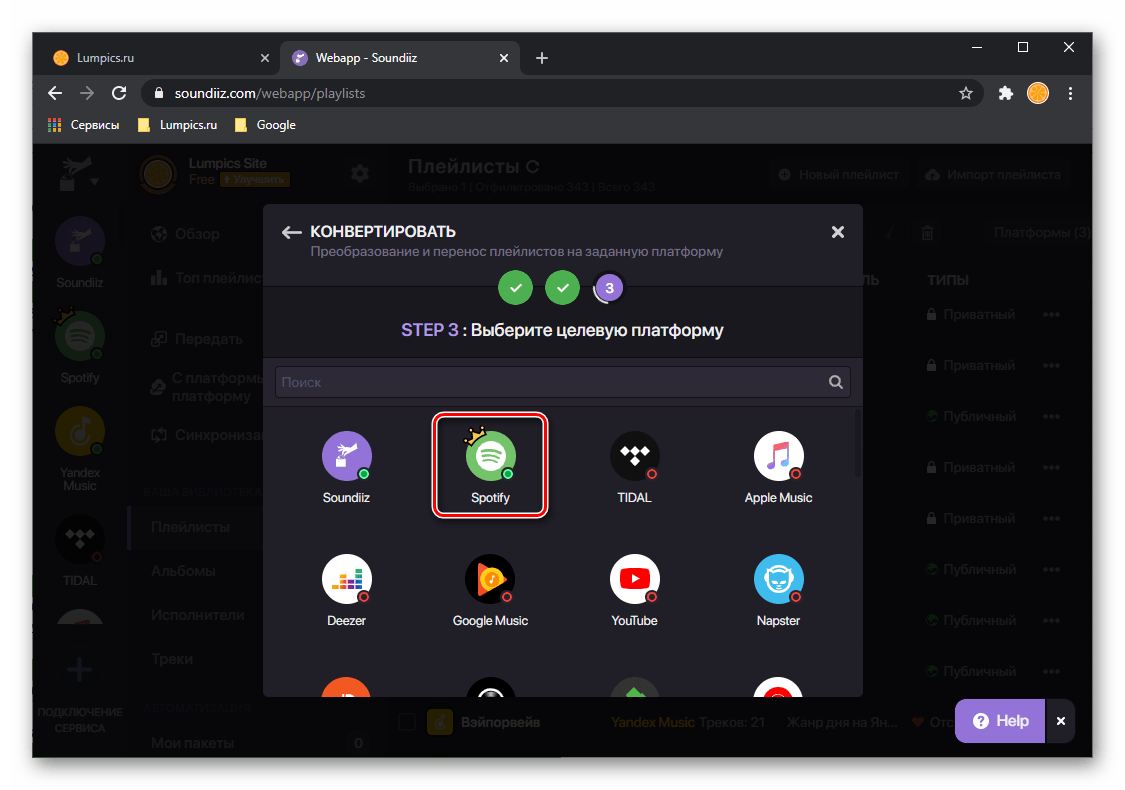Open a new browser tab

click(x=542, y=58)
